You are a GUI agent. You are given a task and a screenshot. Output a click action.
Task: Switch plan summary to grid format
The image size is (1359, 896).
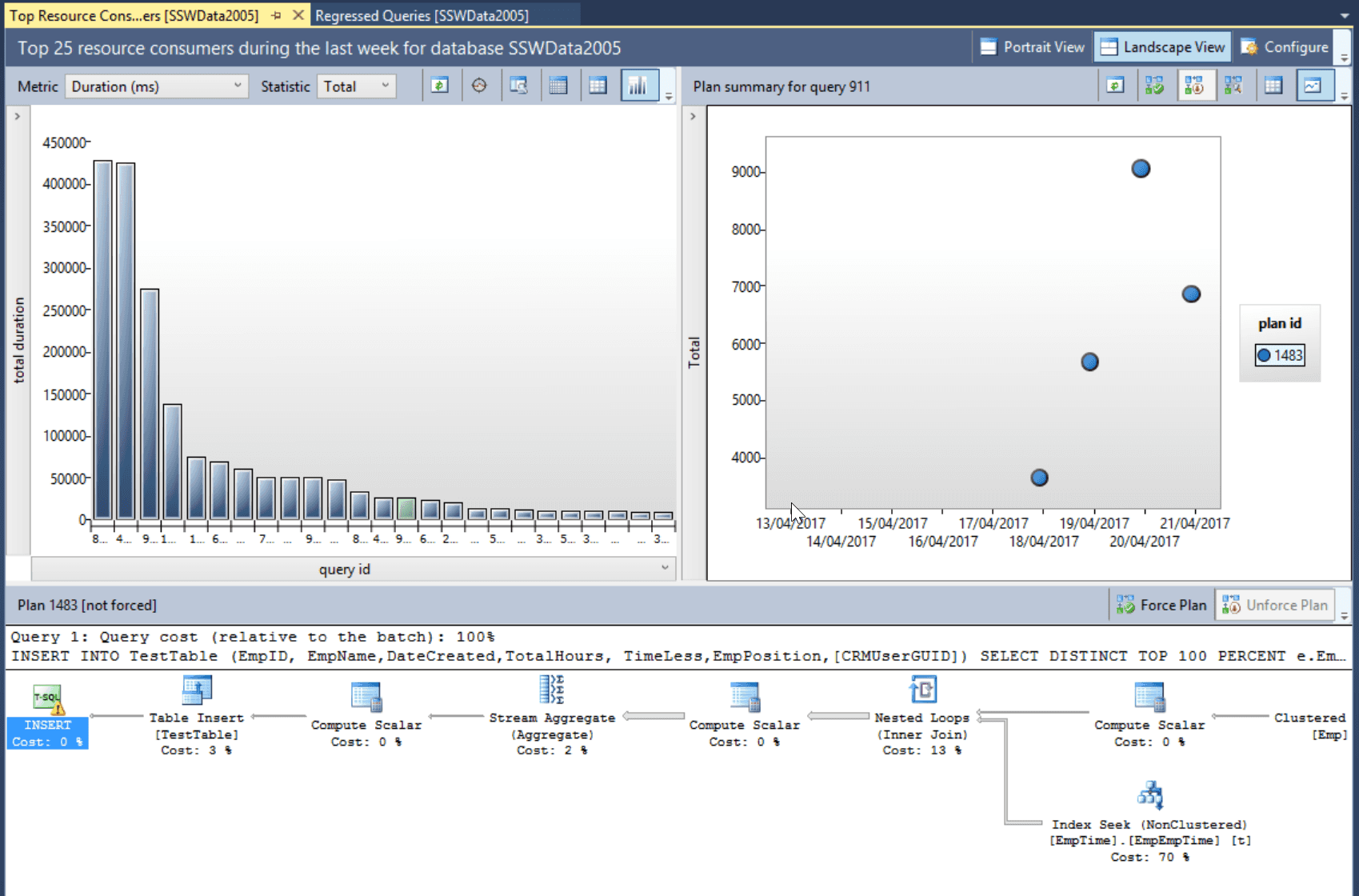1273,86
